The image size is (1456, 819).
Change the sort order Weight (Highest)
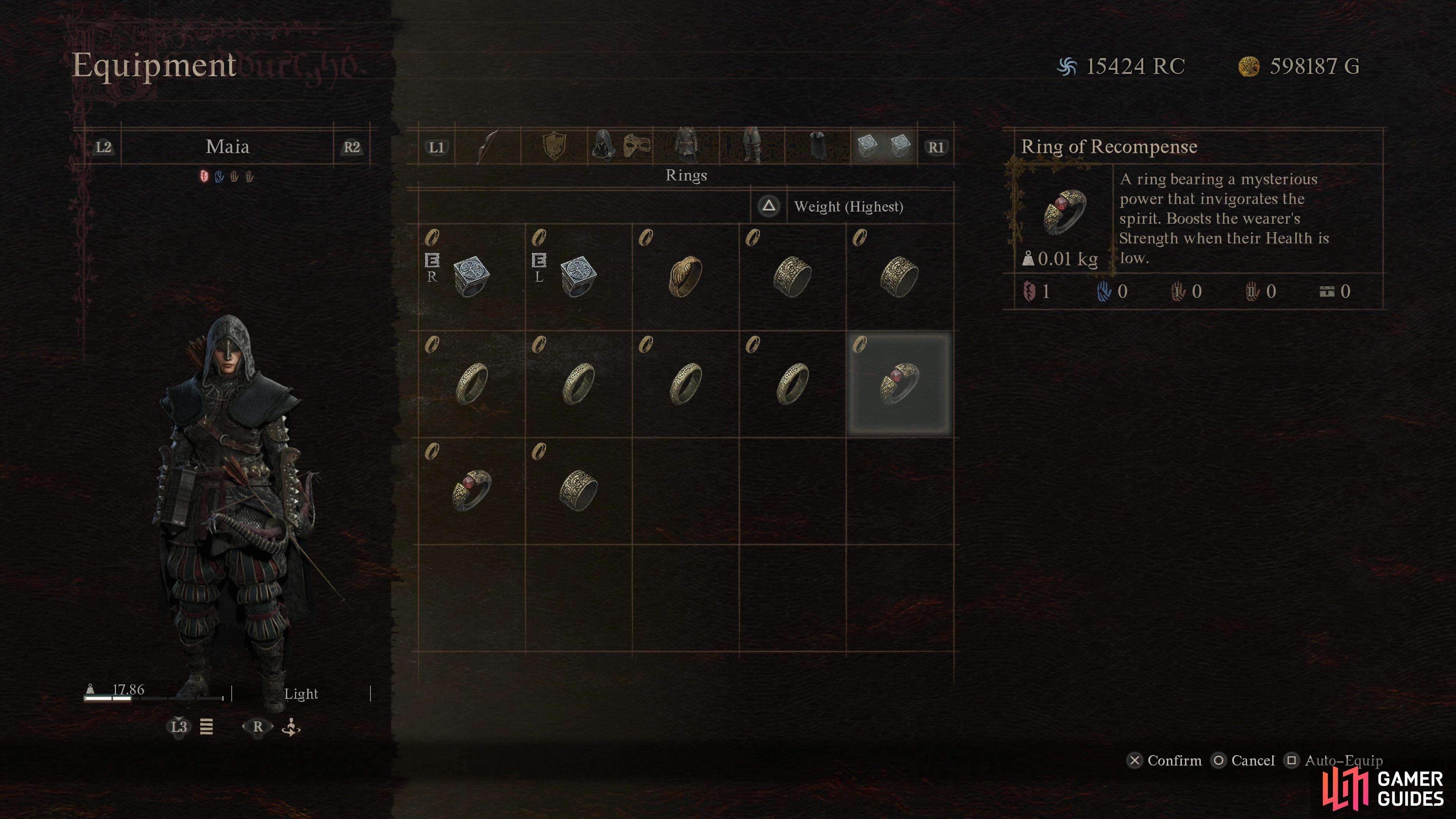click(849, 206)
